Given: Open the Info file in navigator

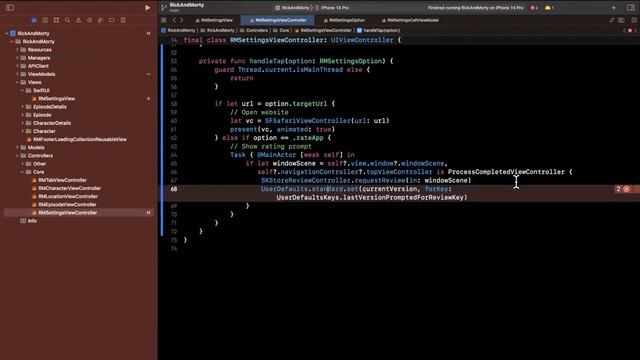Looking at the screenshot, I should [x=32, y=221].
